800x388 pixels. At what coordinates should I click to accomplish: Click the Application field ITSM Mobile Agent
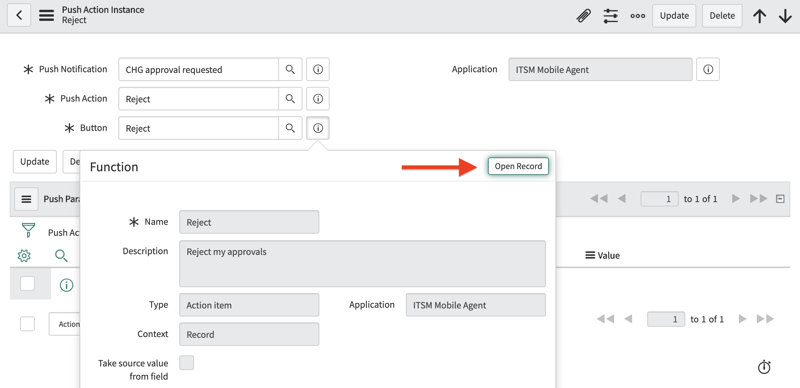coord(601,69)
